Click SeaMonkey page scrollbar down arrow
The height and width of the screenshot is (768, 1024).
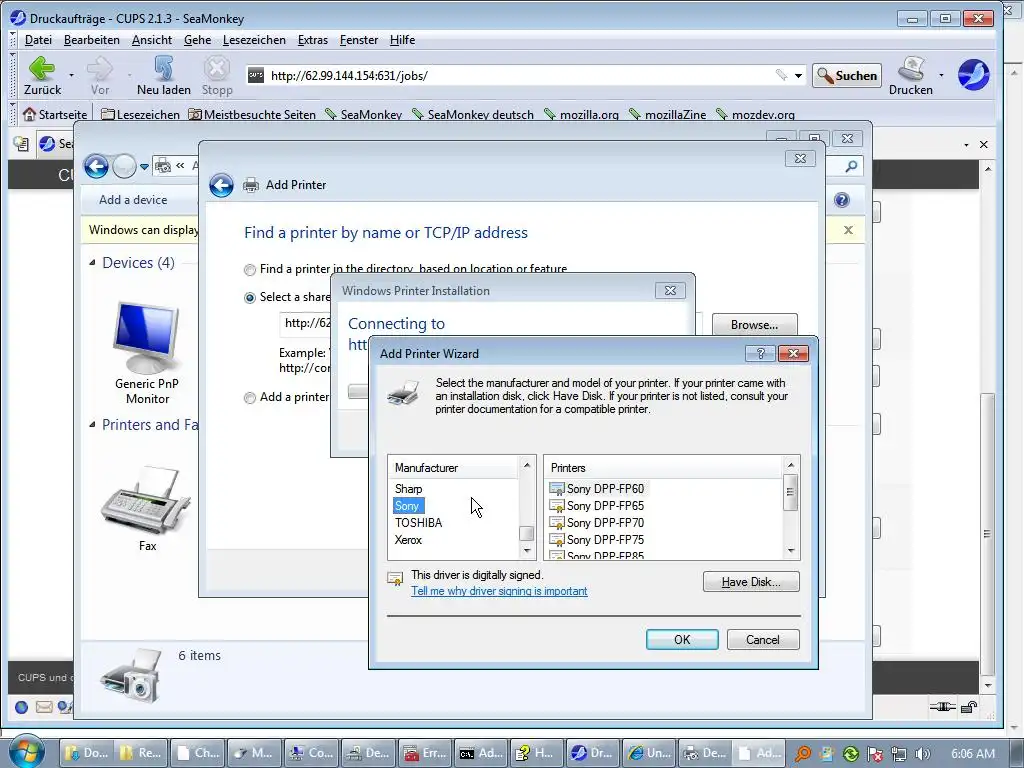(988, 686)
